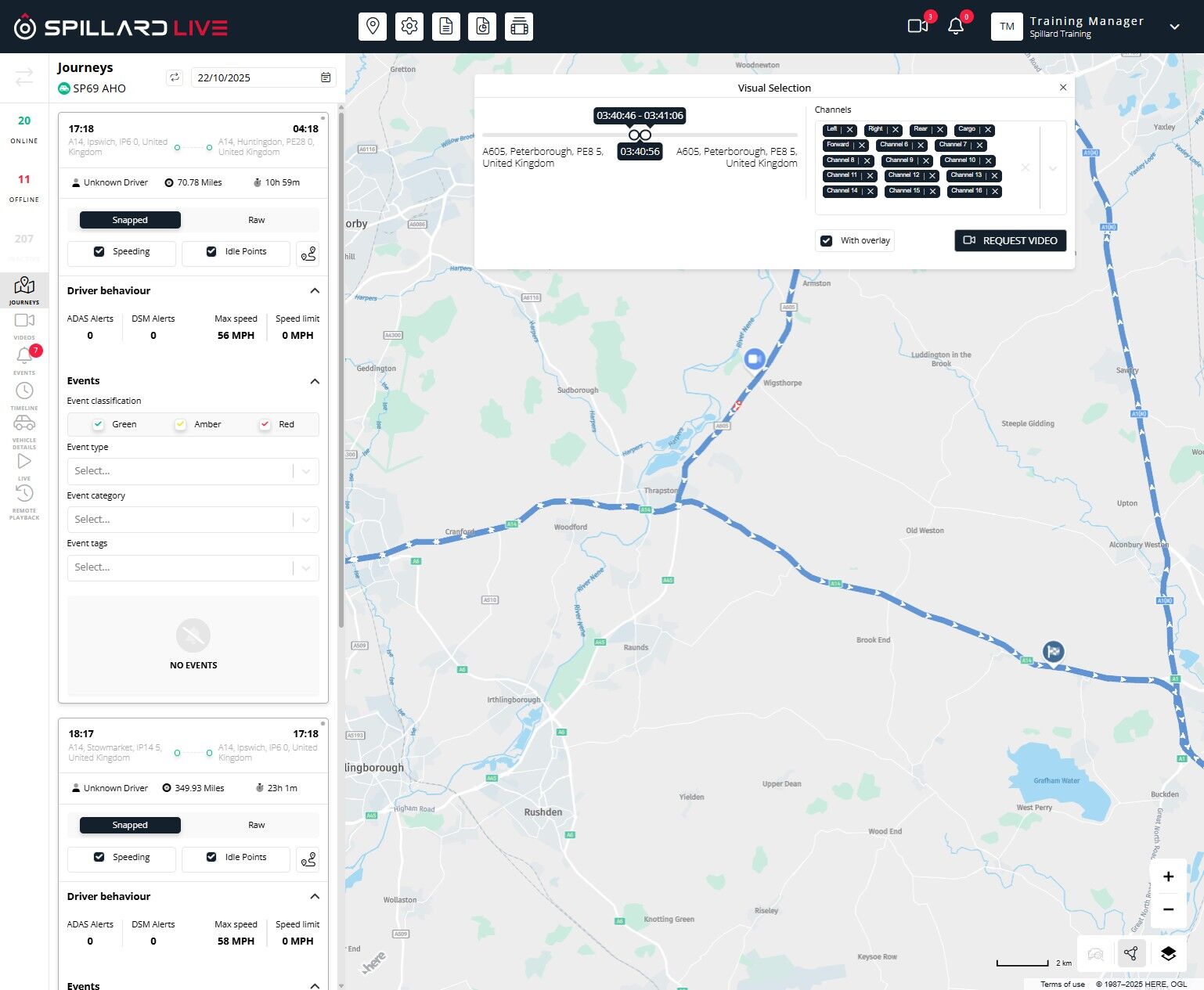Switch to Raw tab in the 17:18 journey
The width and height of the screenshot is (1204, 990).
tap(256, 220)
